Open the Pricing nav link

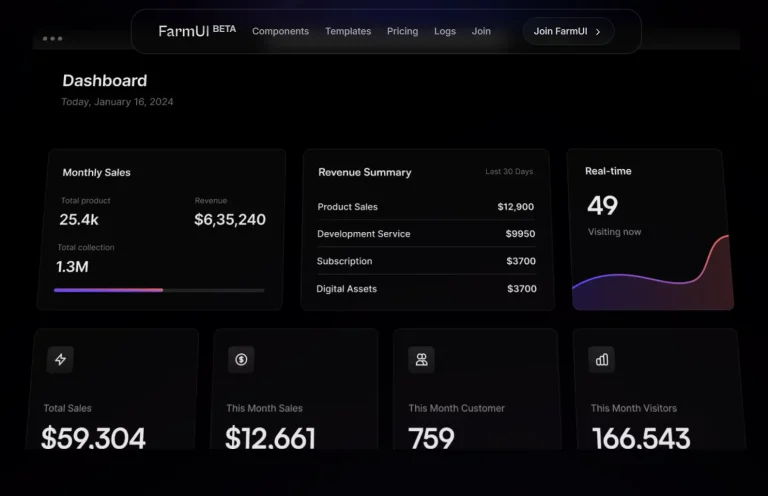pos(402,31)
